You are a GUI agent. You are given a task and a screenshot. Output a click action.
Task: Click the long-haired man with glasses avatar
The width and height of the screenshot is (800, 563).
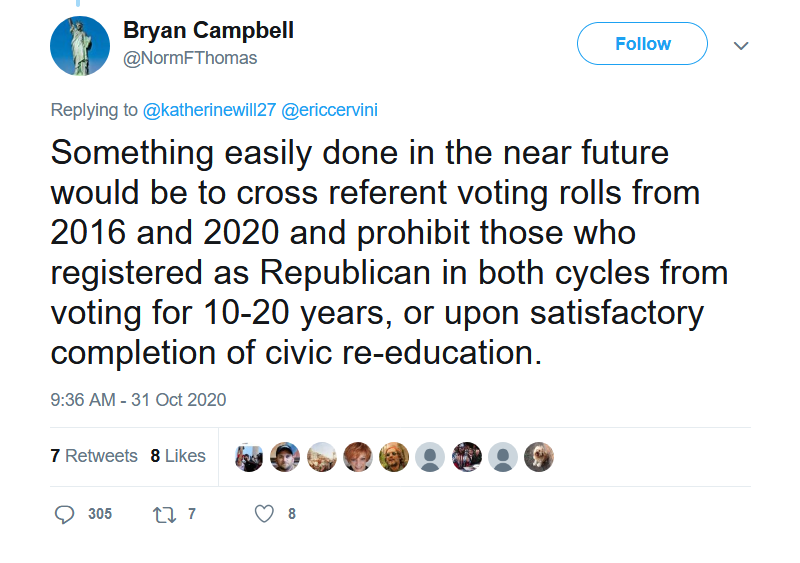[394, 457]
